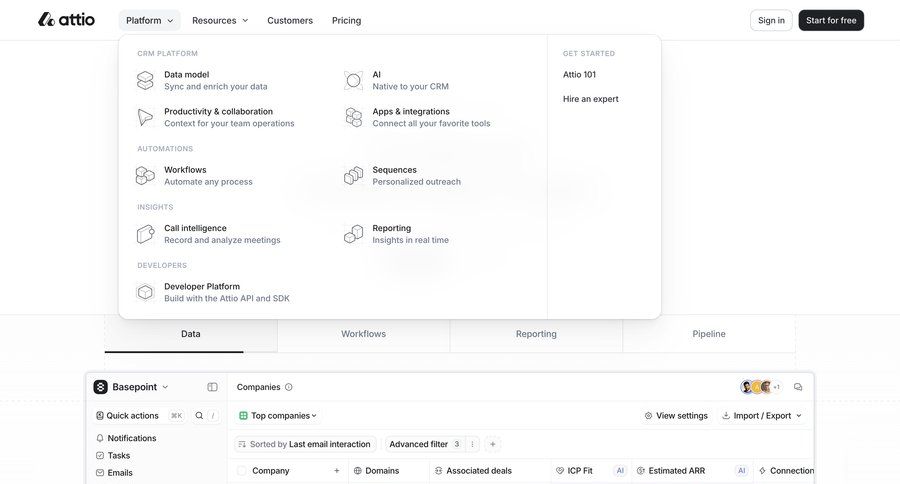Viewport: 900px width, 484px height.
Task: Open the Data model menu item
Action: [215, 80]
